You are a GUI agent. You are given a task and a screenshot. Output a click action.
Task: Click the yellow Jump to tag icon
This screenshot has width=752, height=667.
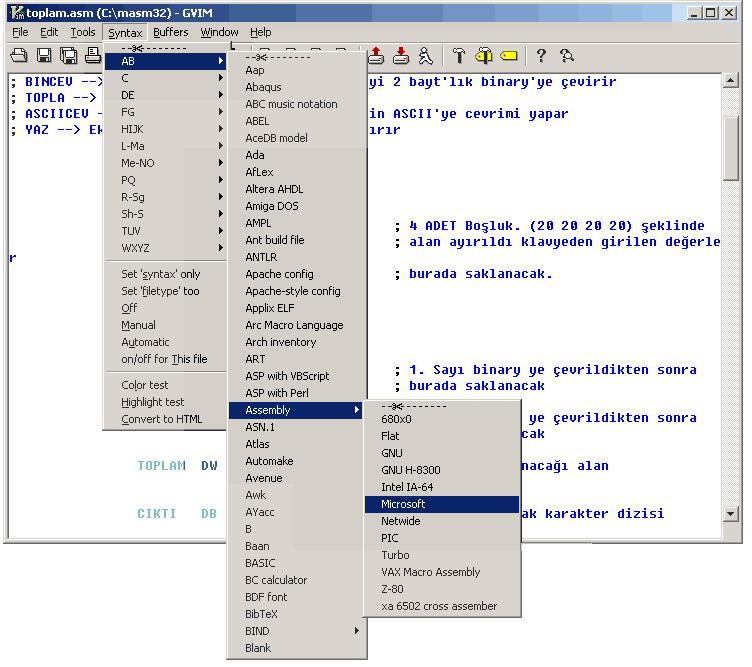(509, 56)
